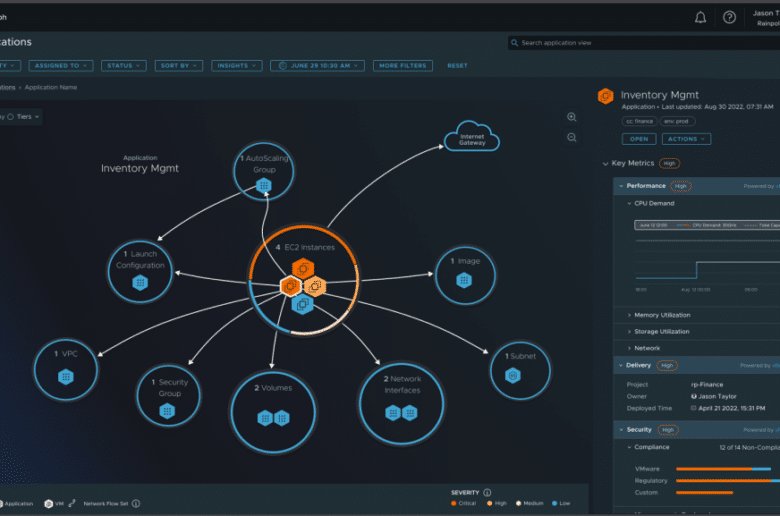Select the Internet Gateway cloud node
Screen dimensions: 780x516
pos(472,137)
